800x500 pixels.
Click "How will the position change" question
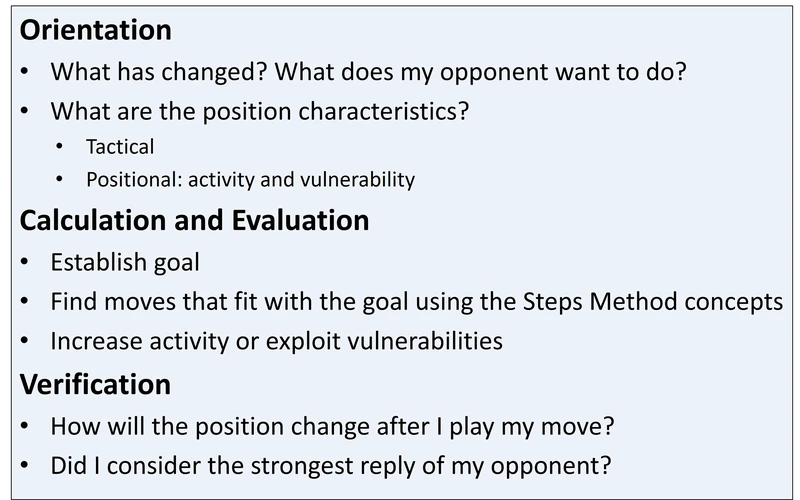point(331,427)
